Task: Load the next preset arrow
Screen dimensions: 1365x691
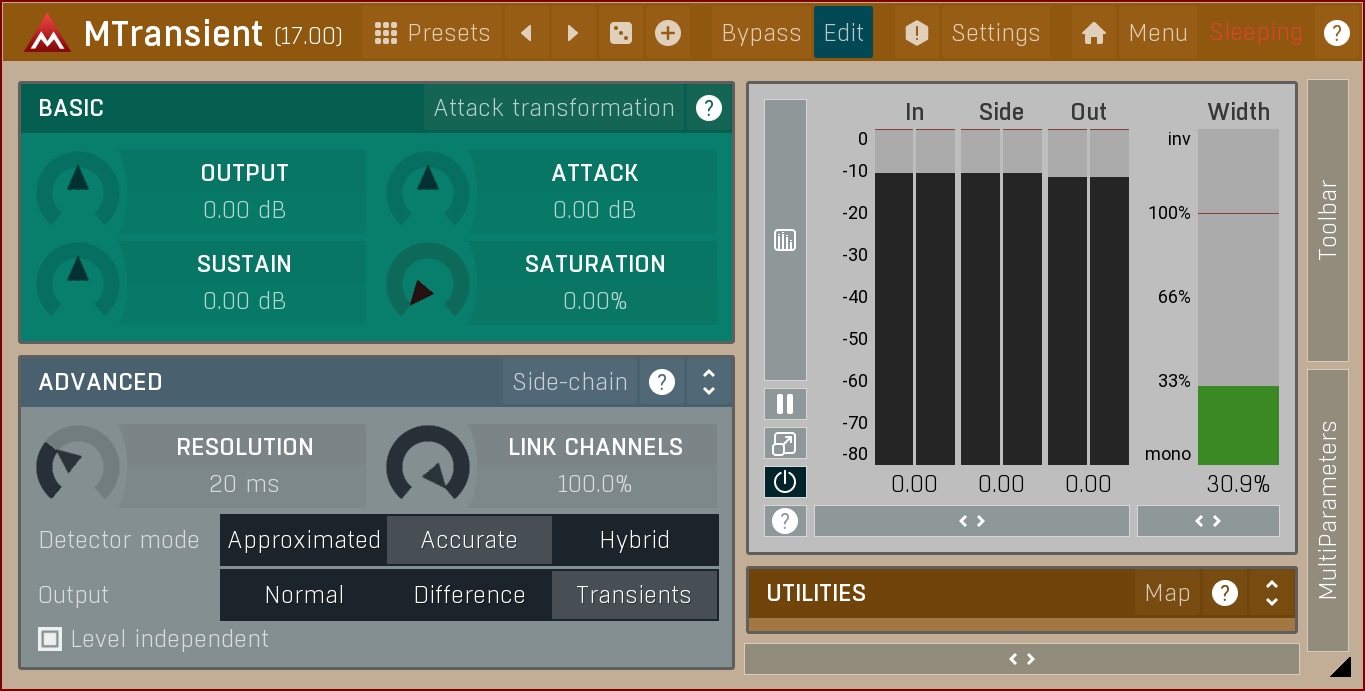Action: [572, 34]
